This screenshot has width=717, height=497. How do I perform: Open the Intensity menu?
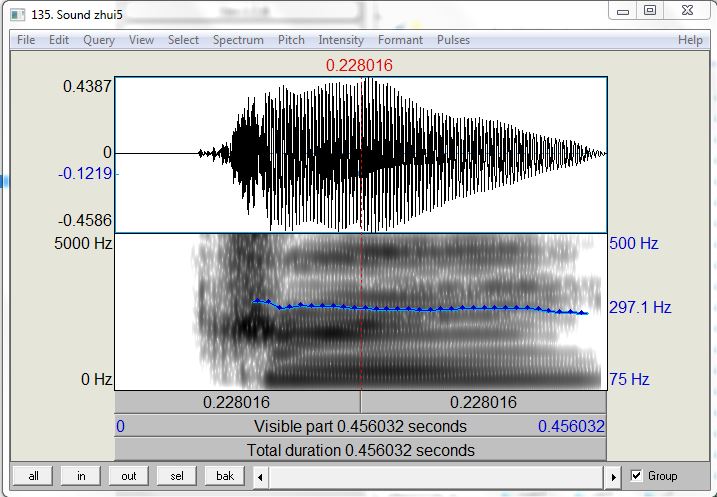coord(341,40)
